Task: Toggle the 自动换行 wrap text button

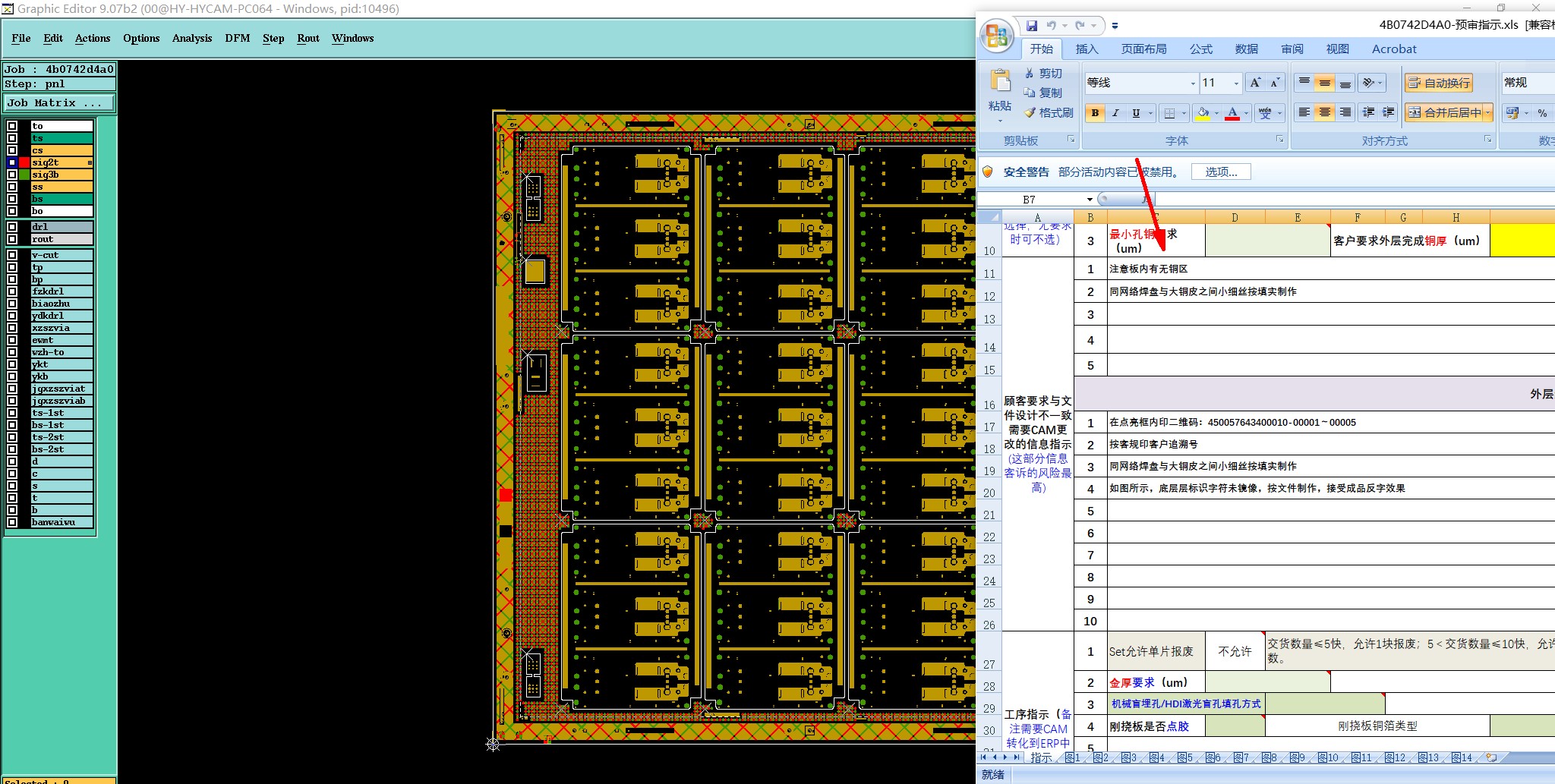Action: coord(1439,83)
